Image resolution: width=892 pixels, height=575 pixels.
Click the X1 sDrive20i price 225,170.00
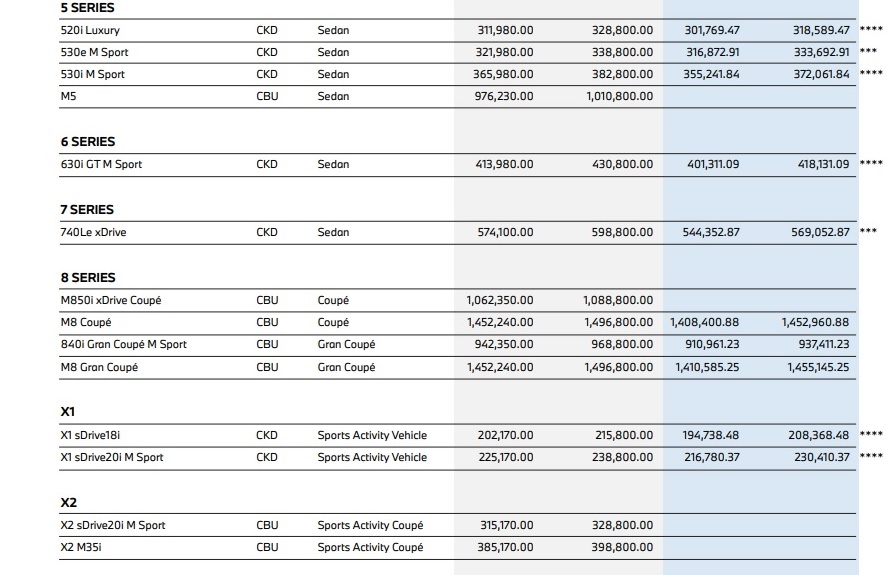pyautogui.click(x=505, y=457)
